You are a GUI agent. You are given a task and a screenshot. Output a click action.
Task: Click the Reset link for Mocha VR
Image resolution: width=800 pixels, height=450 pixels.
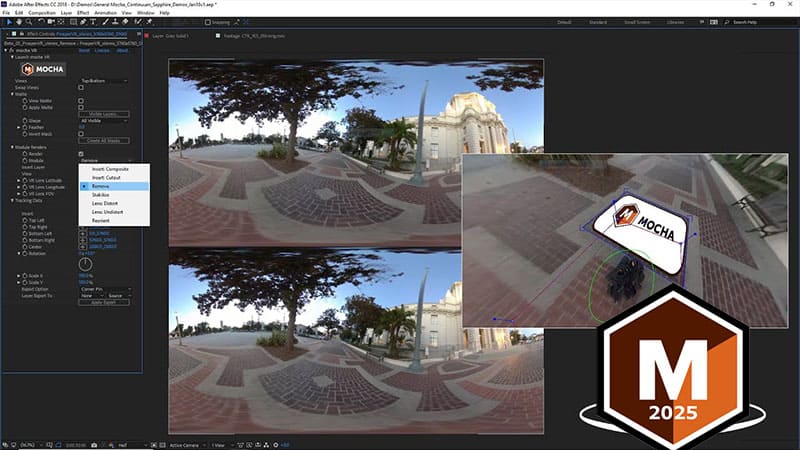[84, 51]
